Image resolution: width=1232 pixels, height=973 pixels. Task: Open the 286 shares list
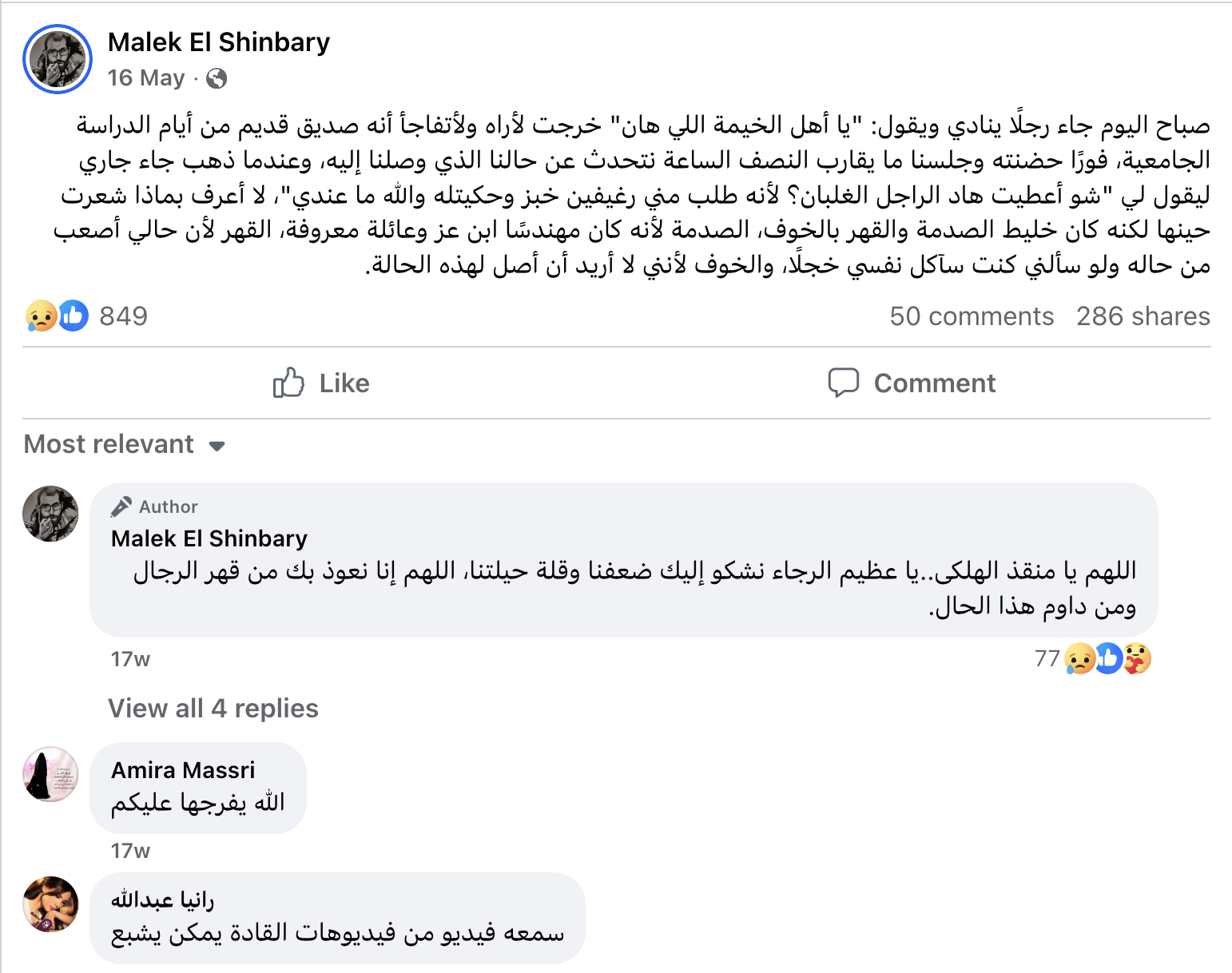pyautogui.click(x=1143, y=316)
